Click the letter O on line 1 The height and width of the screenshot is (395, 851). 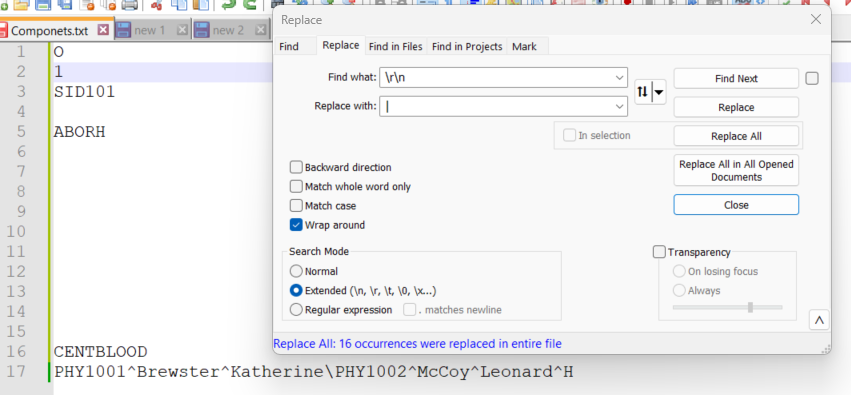click(x=59, y=52)
